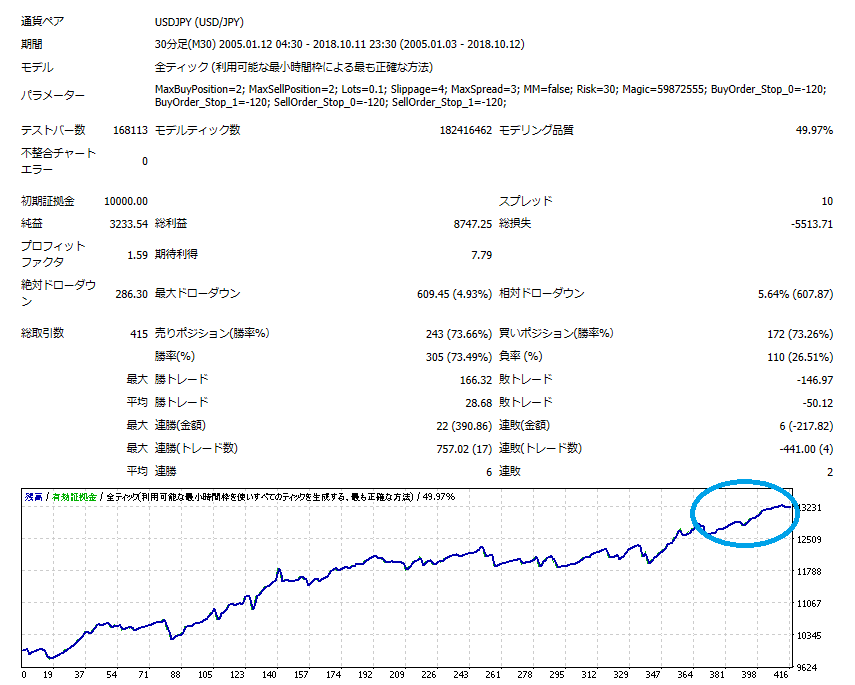Screen dimensions: 855x685
Task: Click chart y-axis label 10345
Action: tap(809, 636)
